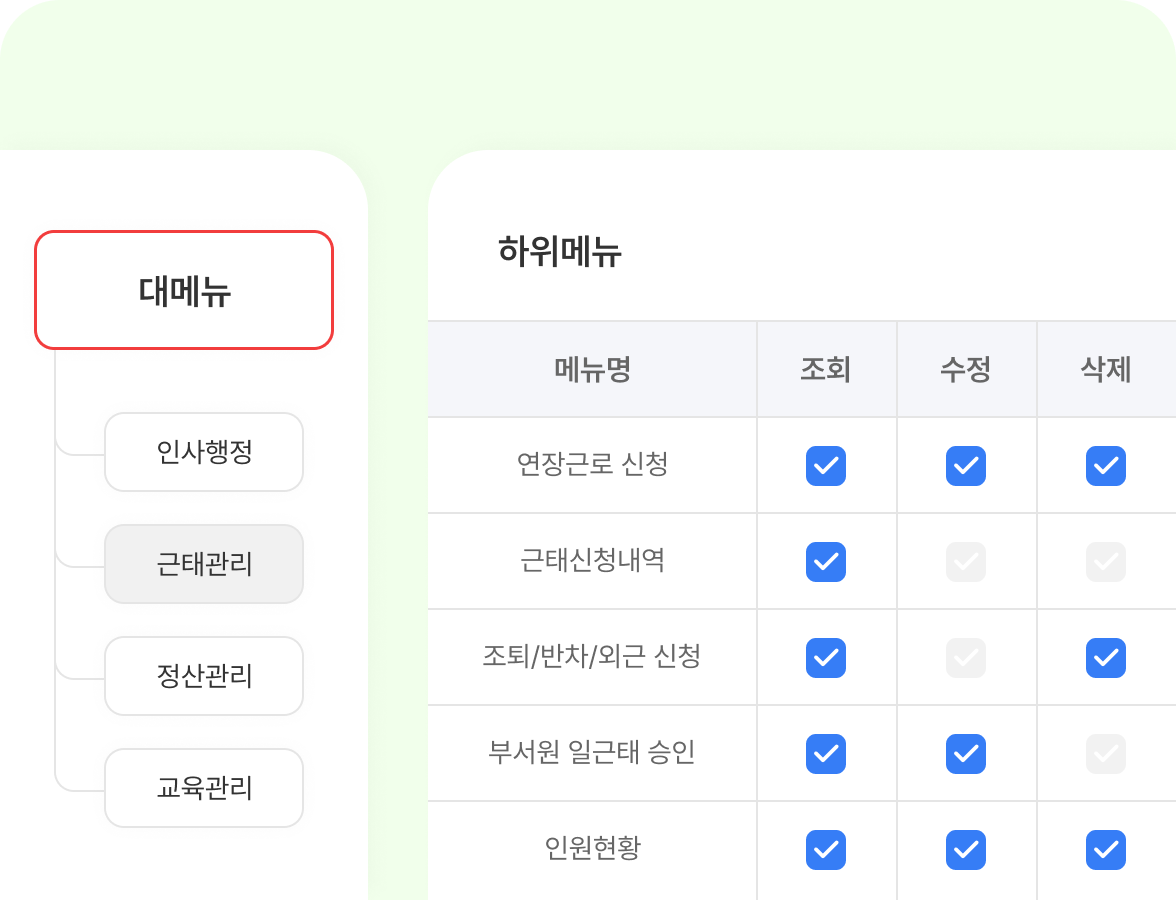Check the 삭제 box for 근태신청내역
This screenshot has height=900, width=1176.
pos(1105,561)
